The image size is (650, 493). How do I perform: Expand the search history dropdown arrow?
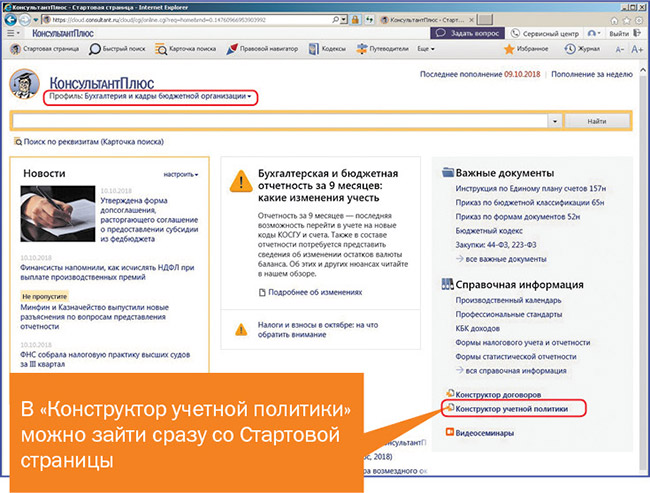[555, 121]
